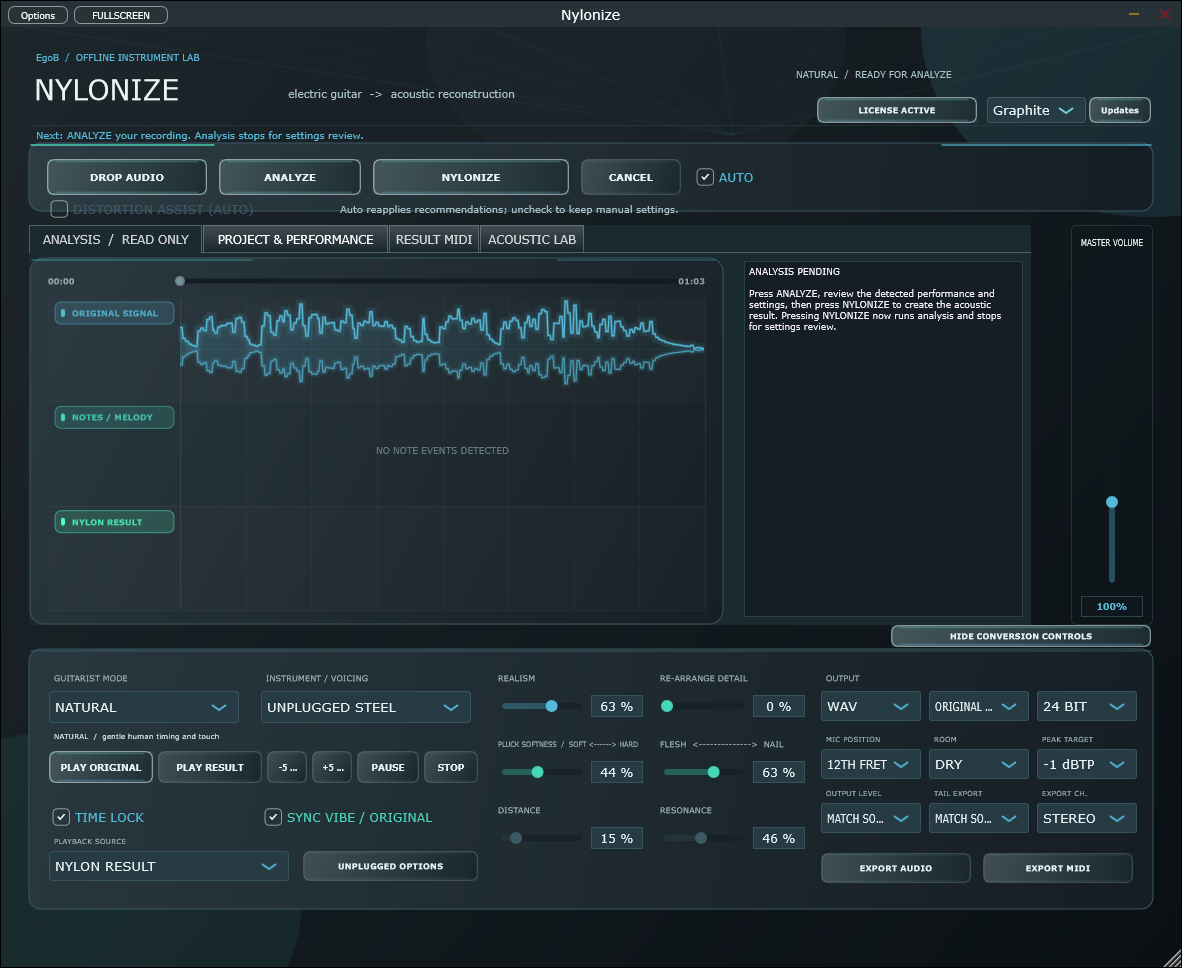Click the CANCEL button

(x=631, y=177)
